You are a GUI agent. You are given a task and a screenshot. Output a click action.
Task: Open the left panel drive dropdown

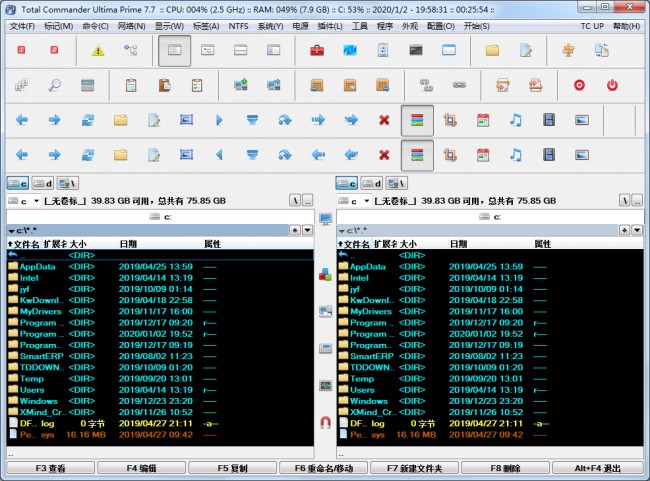[24, 201]
